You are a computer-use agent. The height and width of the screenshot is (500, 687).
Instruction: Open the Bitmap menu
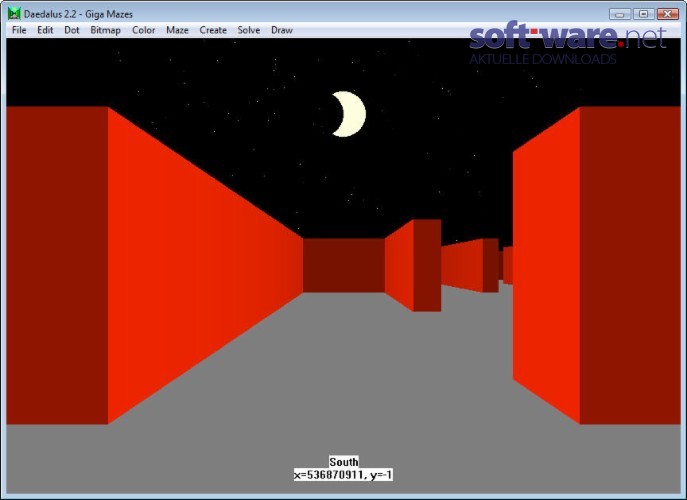(x=105, y=30)
